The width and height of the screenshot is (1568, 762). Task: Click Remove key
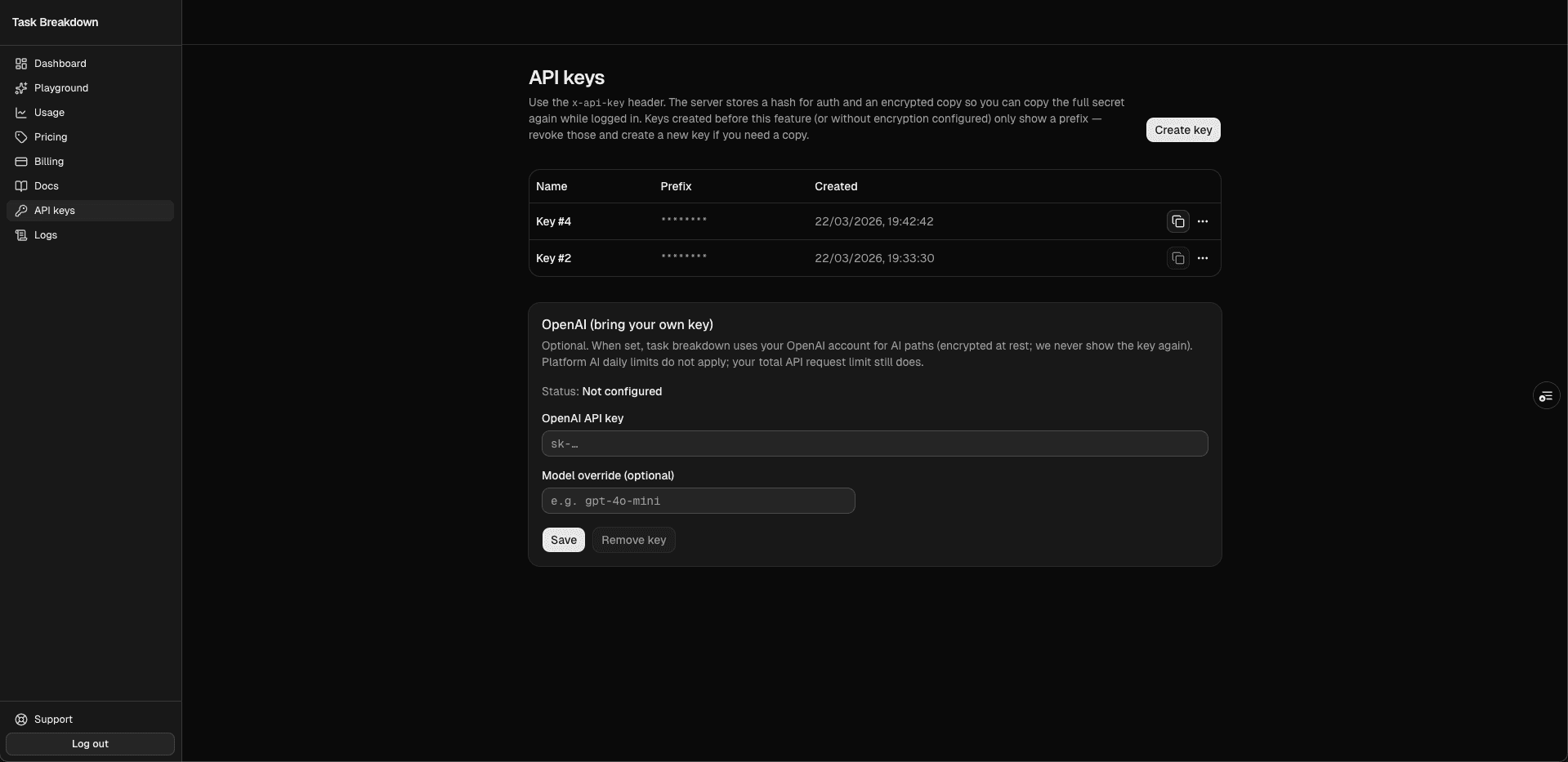point(634,540)
